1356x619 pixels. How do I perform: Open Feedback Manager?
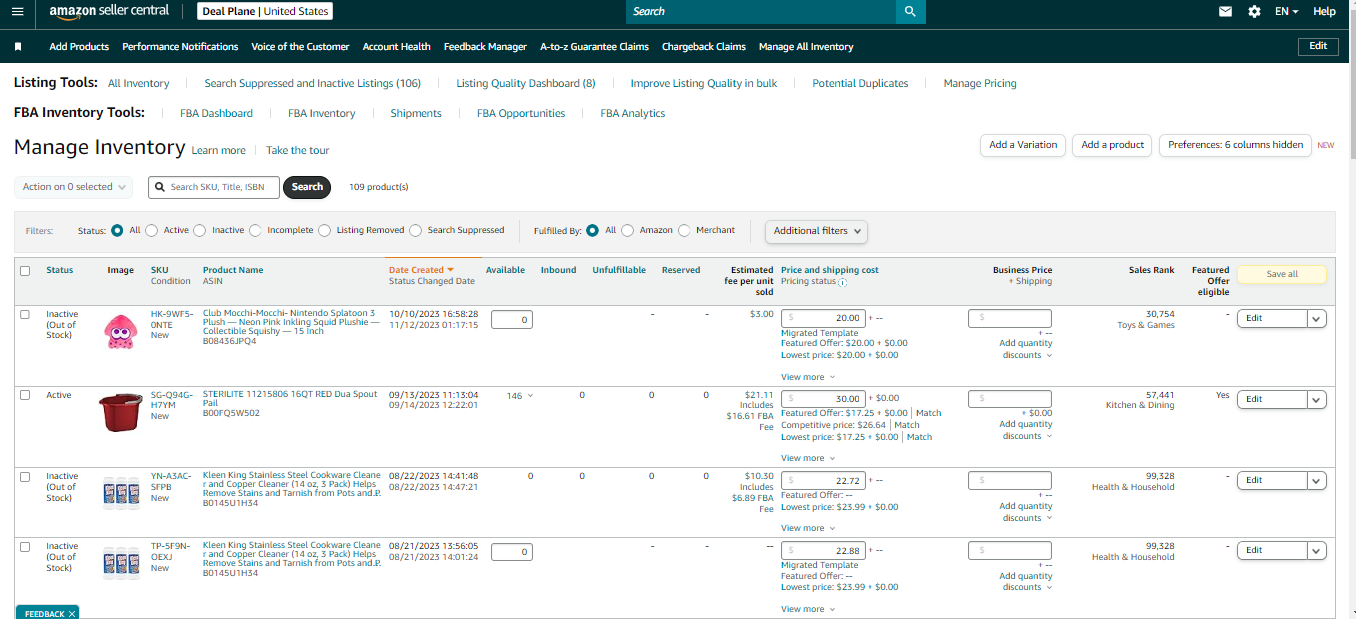pyautogui.click(x=485, y=47)
